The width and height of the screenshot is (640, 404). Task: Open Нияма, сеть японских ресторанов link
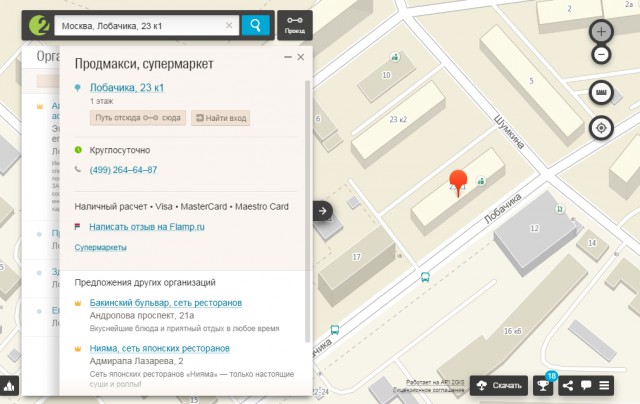160,349
